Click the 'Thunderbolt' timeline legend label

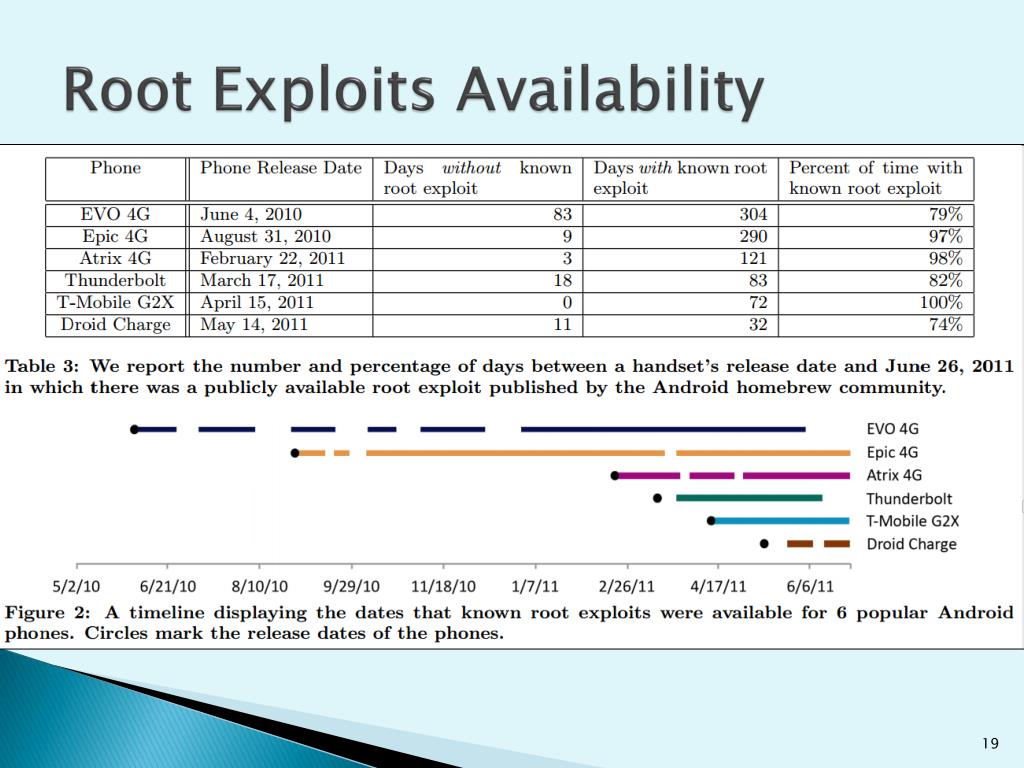point(909,499)
